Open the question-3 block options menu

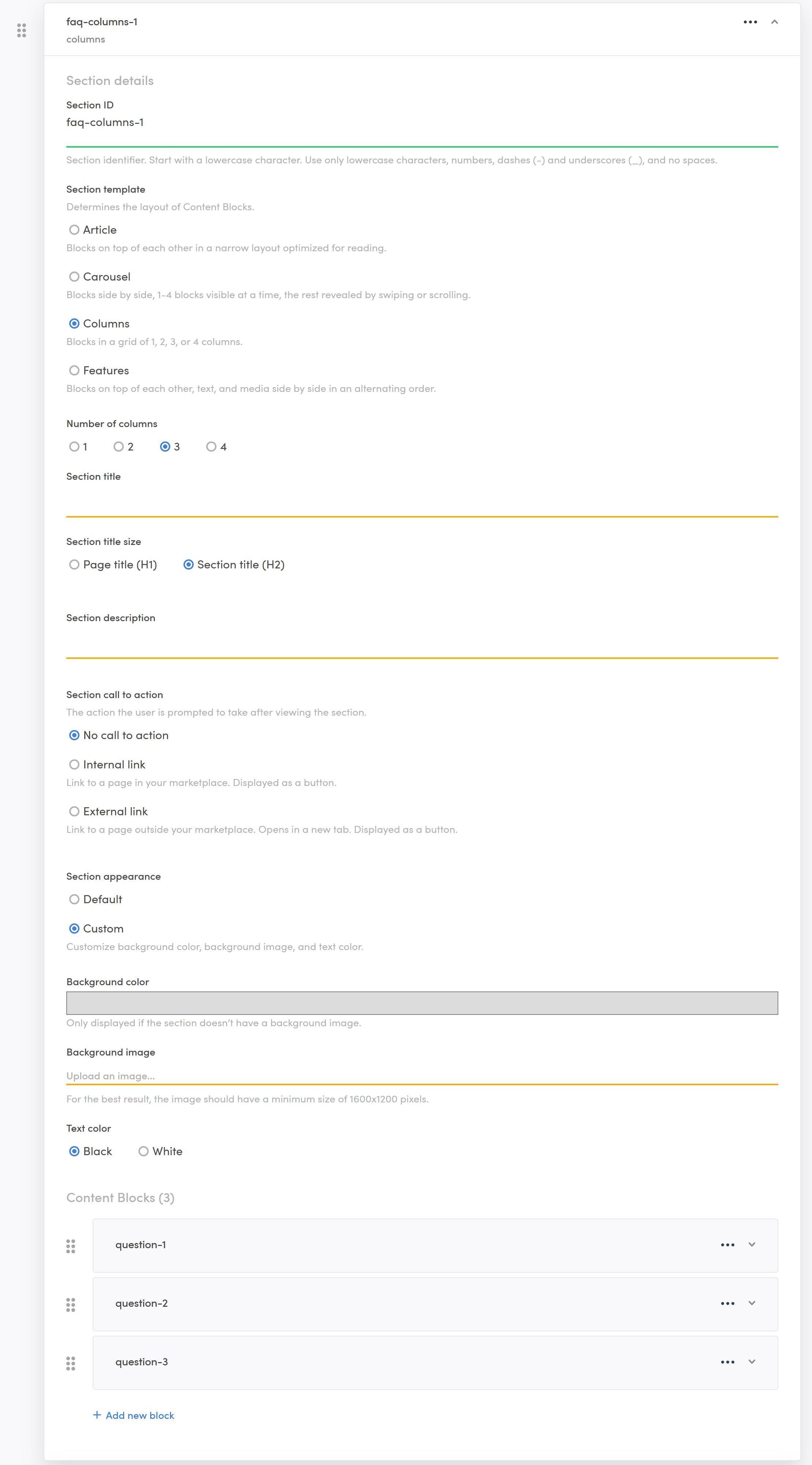[727, 1362]
